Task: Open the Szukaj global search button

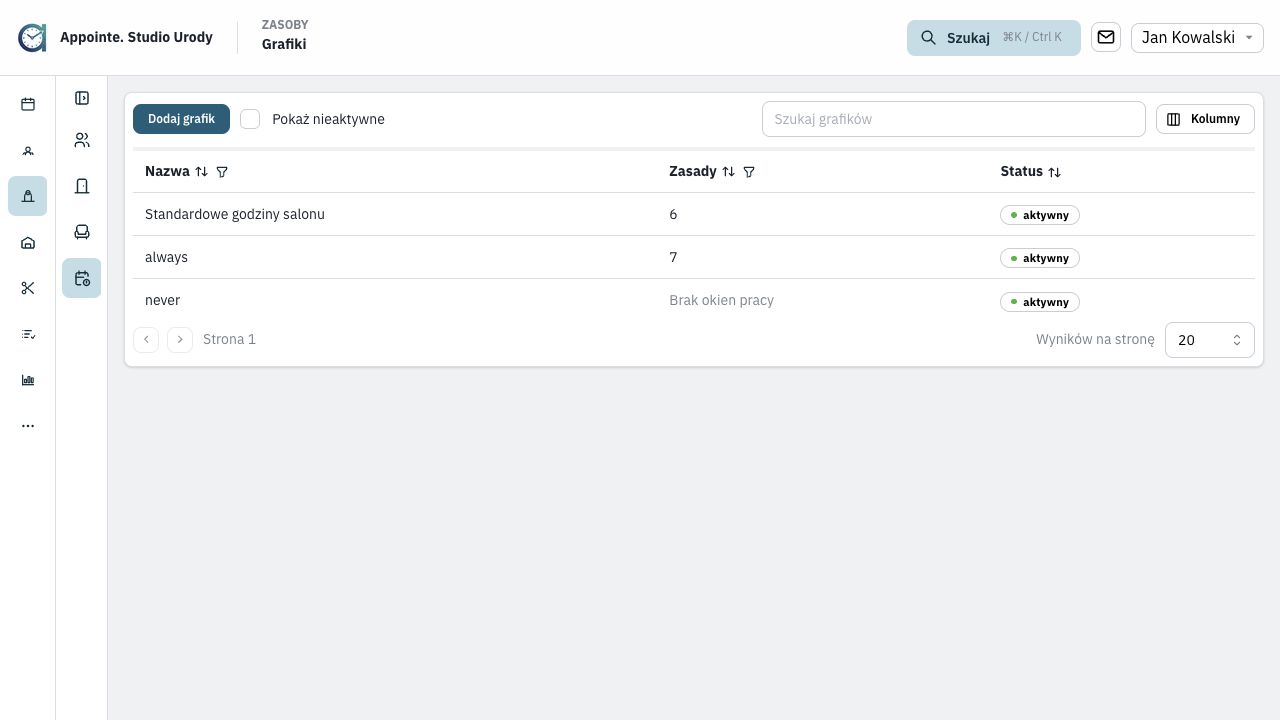Action: pyautogui.click(x=994, y=37)
